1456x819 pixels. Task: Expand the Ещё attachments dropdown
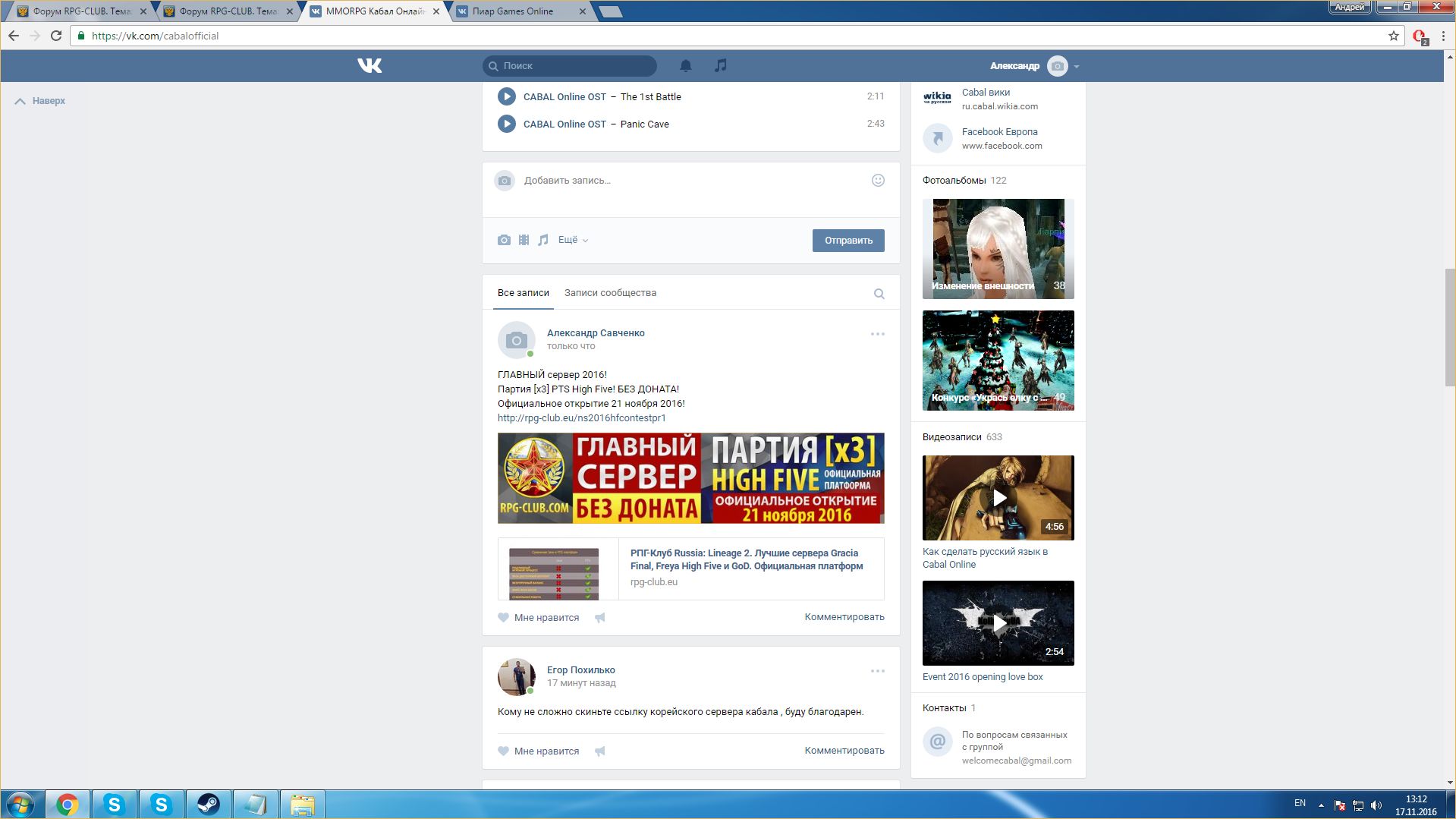573,240
